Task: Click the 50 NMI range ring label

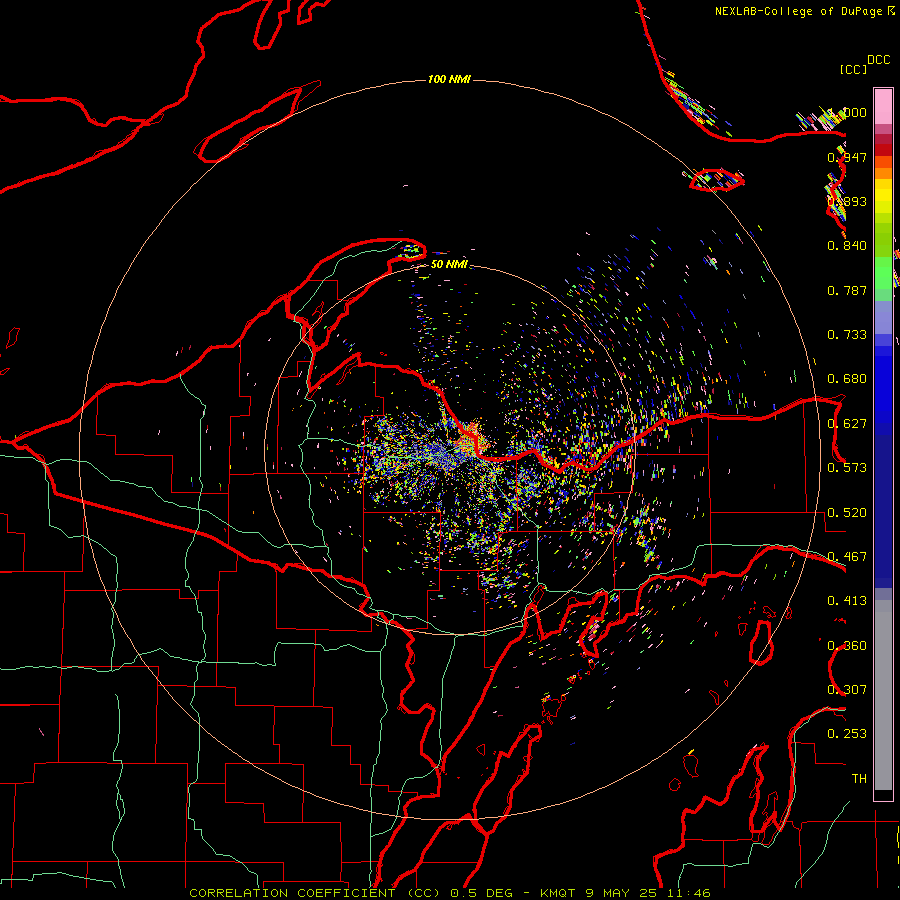Action: 449,264
